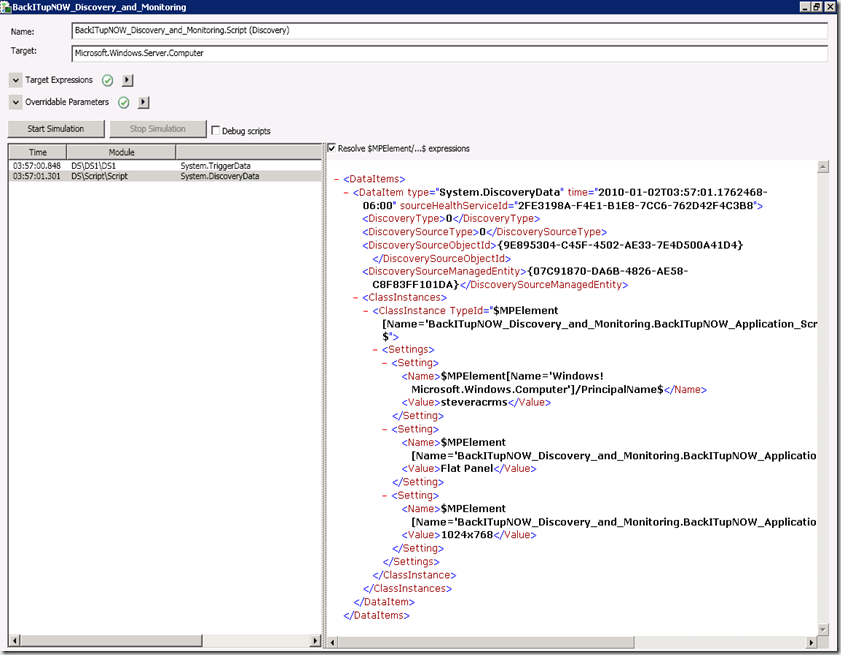Click the Module column header
The width and height of the screenshot is (841, 655).
click(x=121, y=152)
